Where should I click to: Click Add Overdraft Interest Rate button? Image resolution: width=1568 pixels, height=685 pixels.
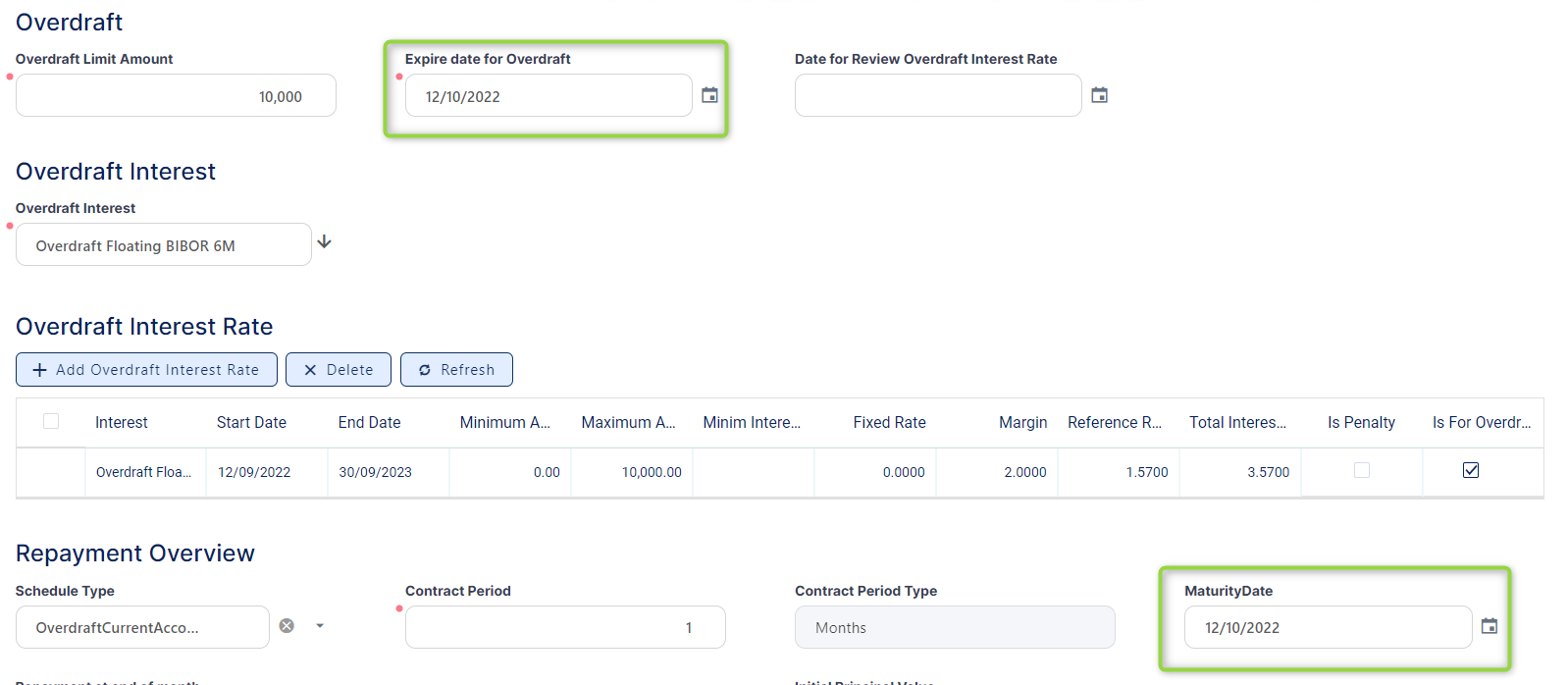pos(146,370)
